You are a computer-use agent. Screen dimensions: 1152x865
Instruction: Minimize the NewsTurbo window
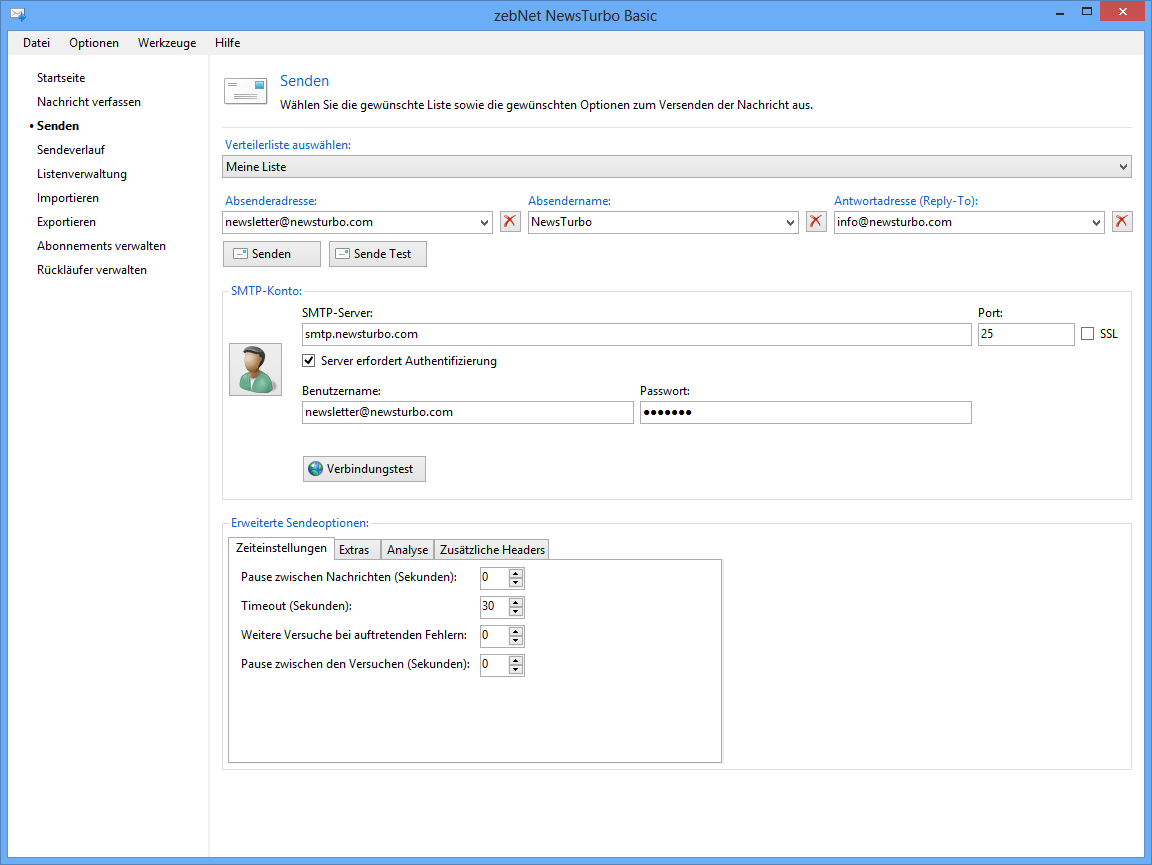[x=1059, y=12]
